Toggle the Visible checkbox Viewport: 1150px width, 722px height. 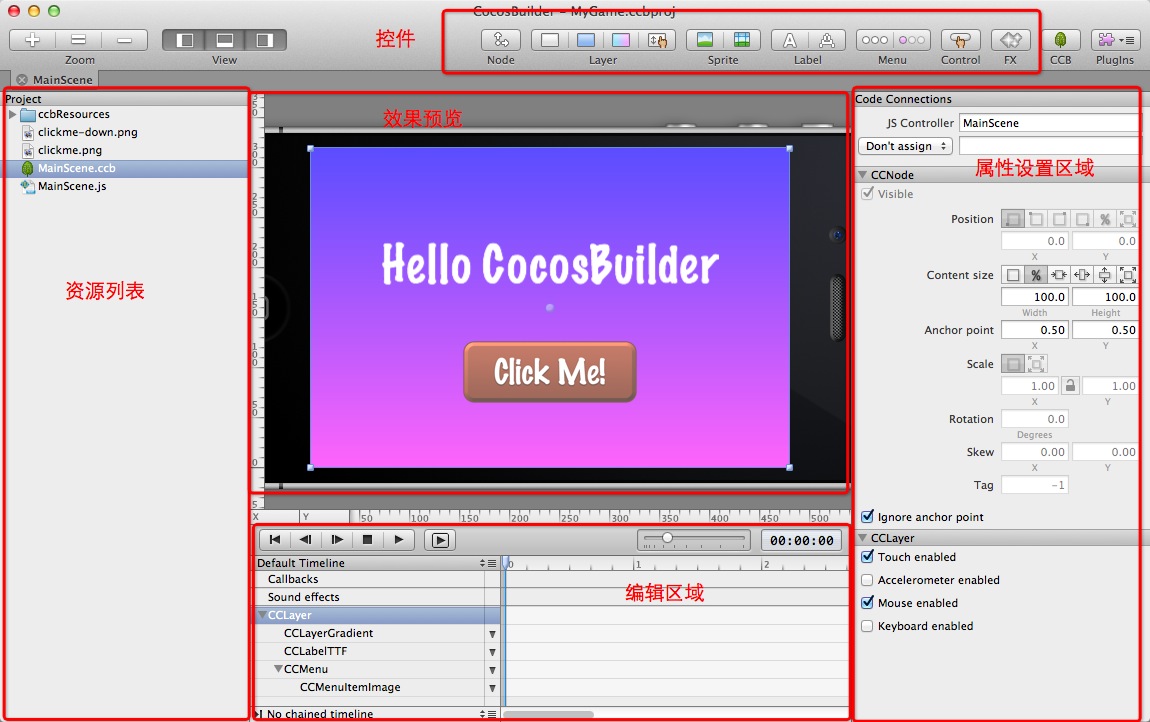point(868,193)
